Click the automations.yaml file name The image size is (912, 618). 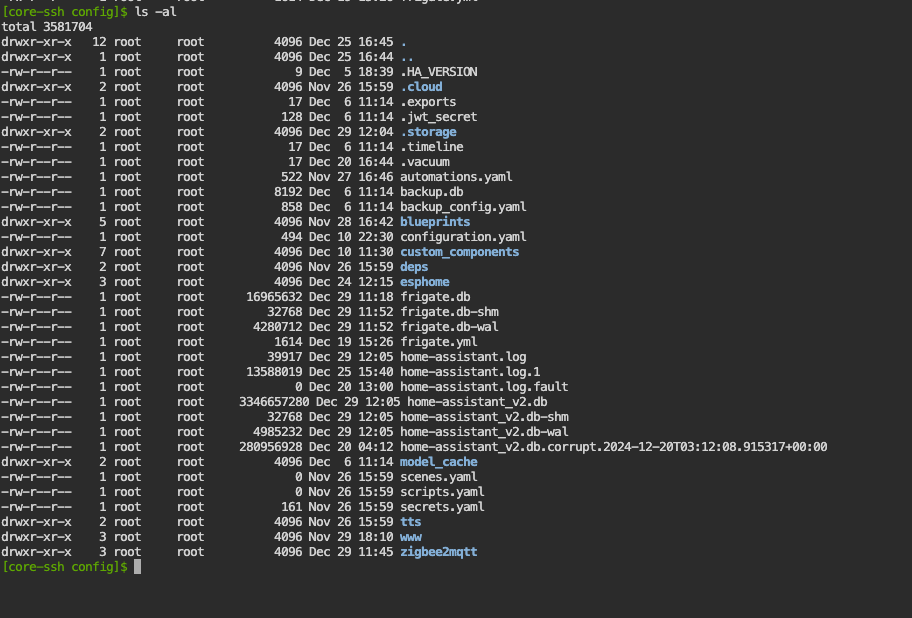[x=456, y=177]
